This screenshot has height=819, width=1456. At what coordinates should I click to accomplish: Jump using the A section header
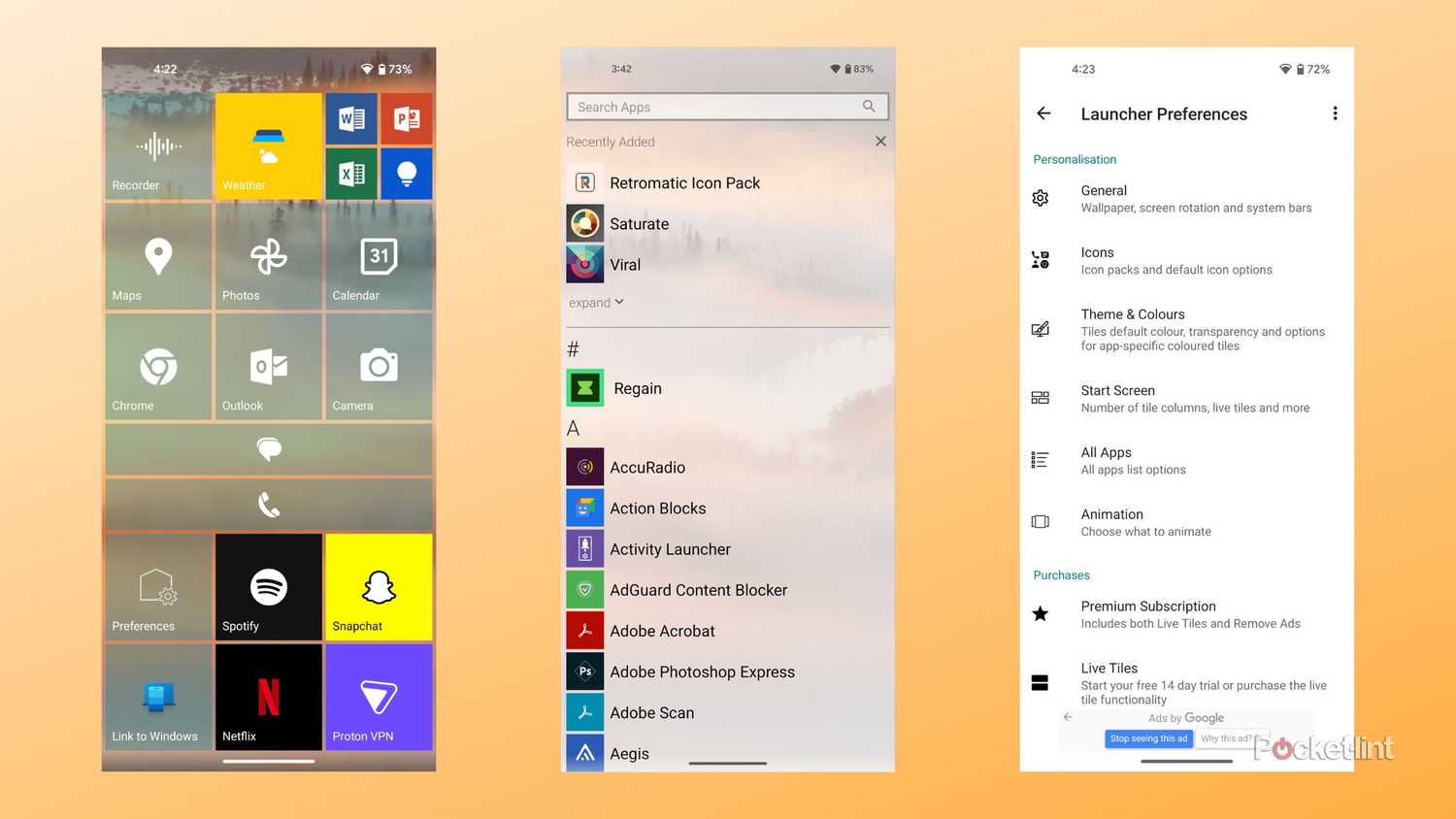click(573, 428)
